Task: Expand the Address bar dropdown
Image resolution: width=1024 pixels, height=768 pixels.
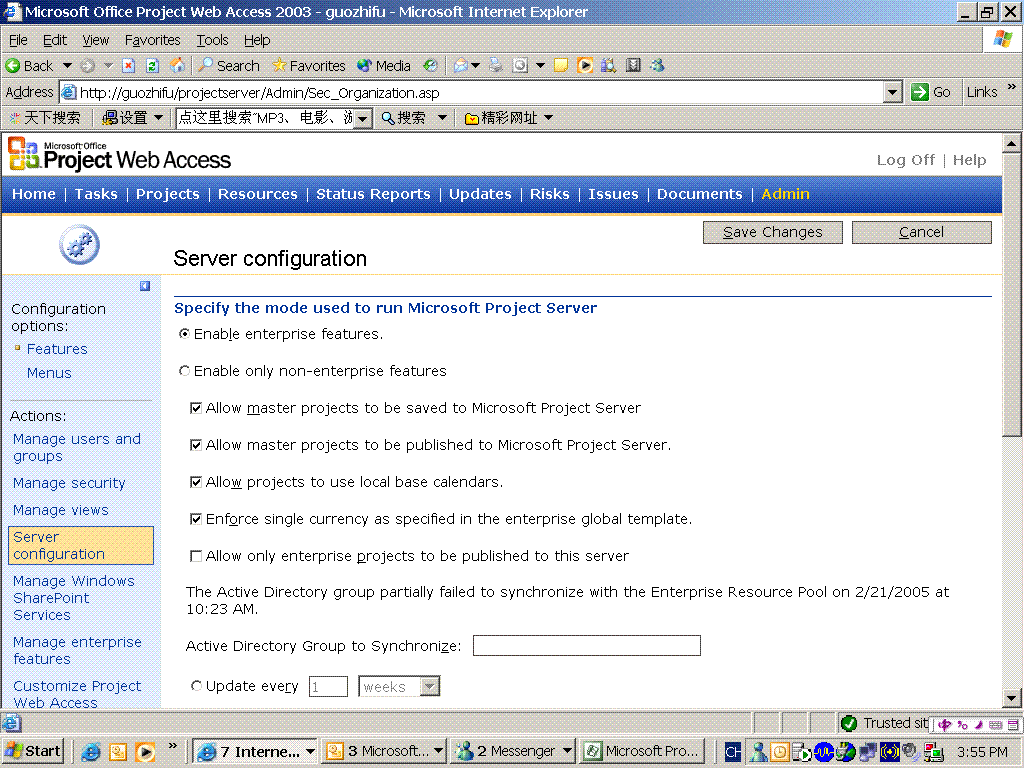Action: point(893,93)
